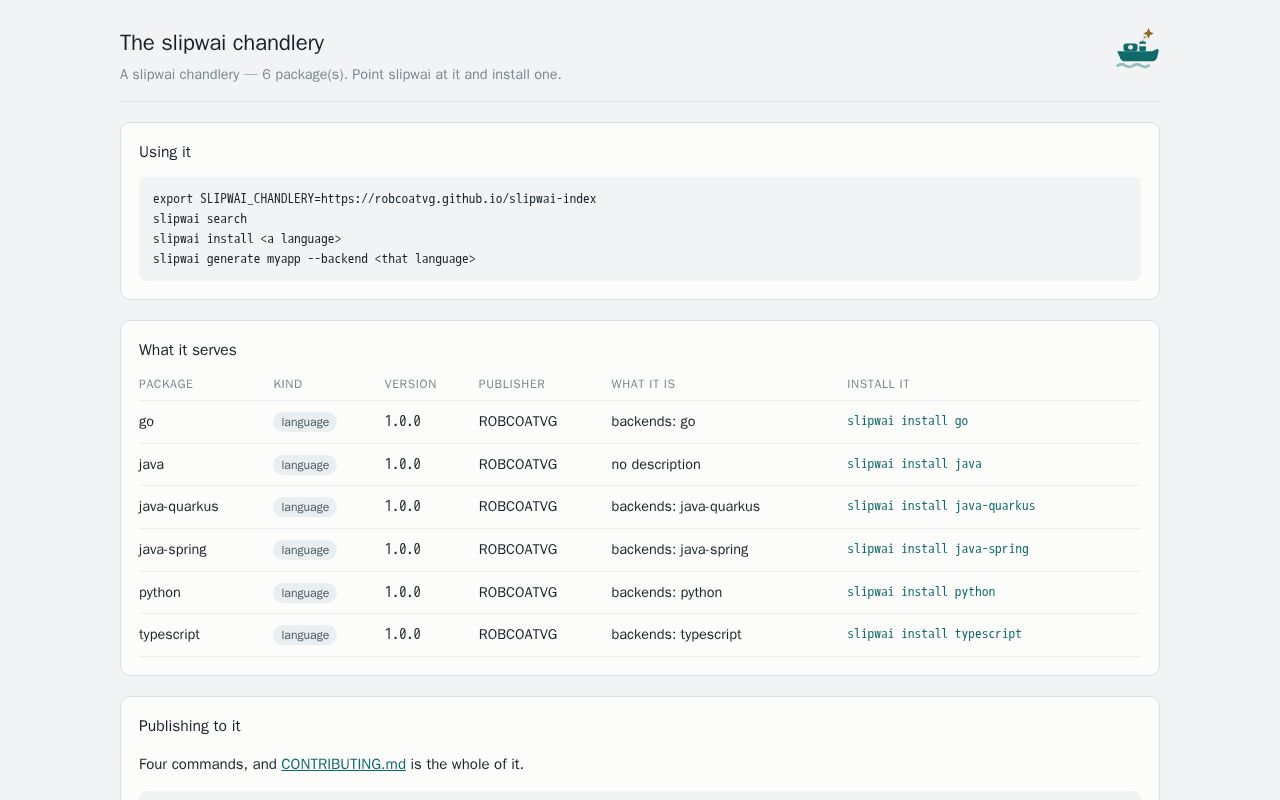Click the "slipwai install typescript" command

pos(934,634)
